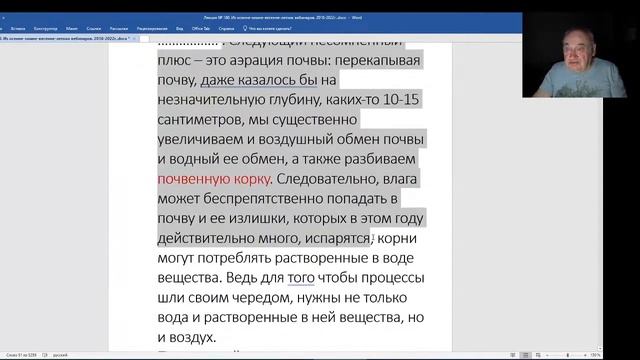Click the zoom in plus button
Screen dimensions: 640x360
tap(585, 355)
